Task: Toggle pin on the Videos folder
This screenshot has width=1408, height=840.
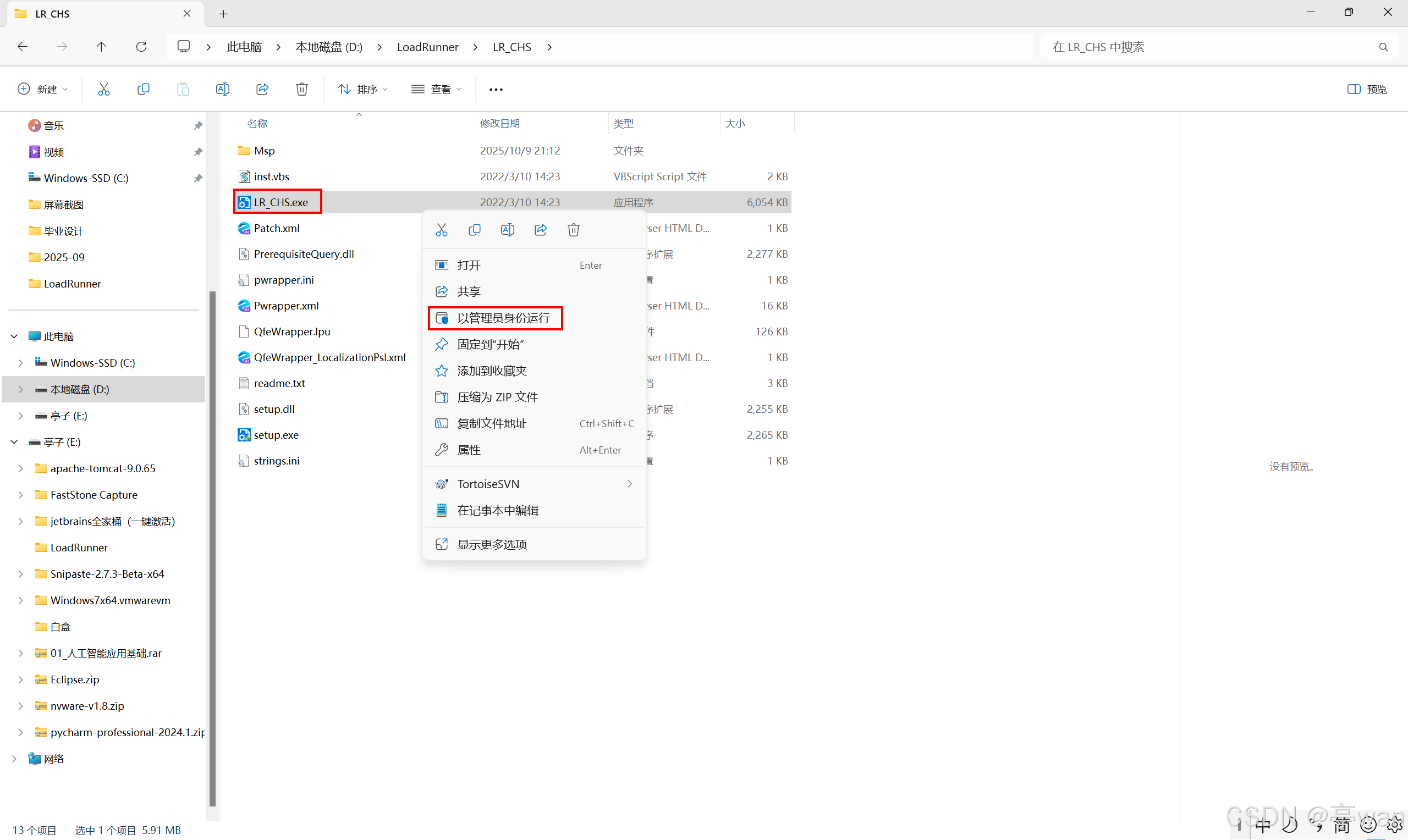Action: point(197,152)
